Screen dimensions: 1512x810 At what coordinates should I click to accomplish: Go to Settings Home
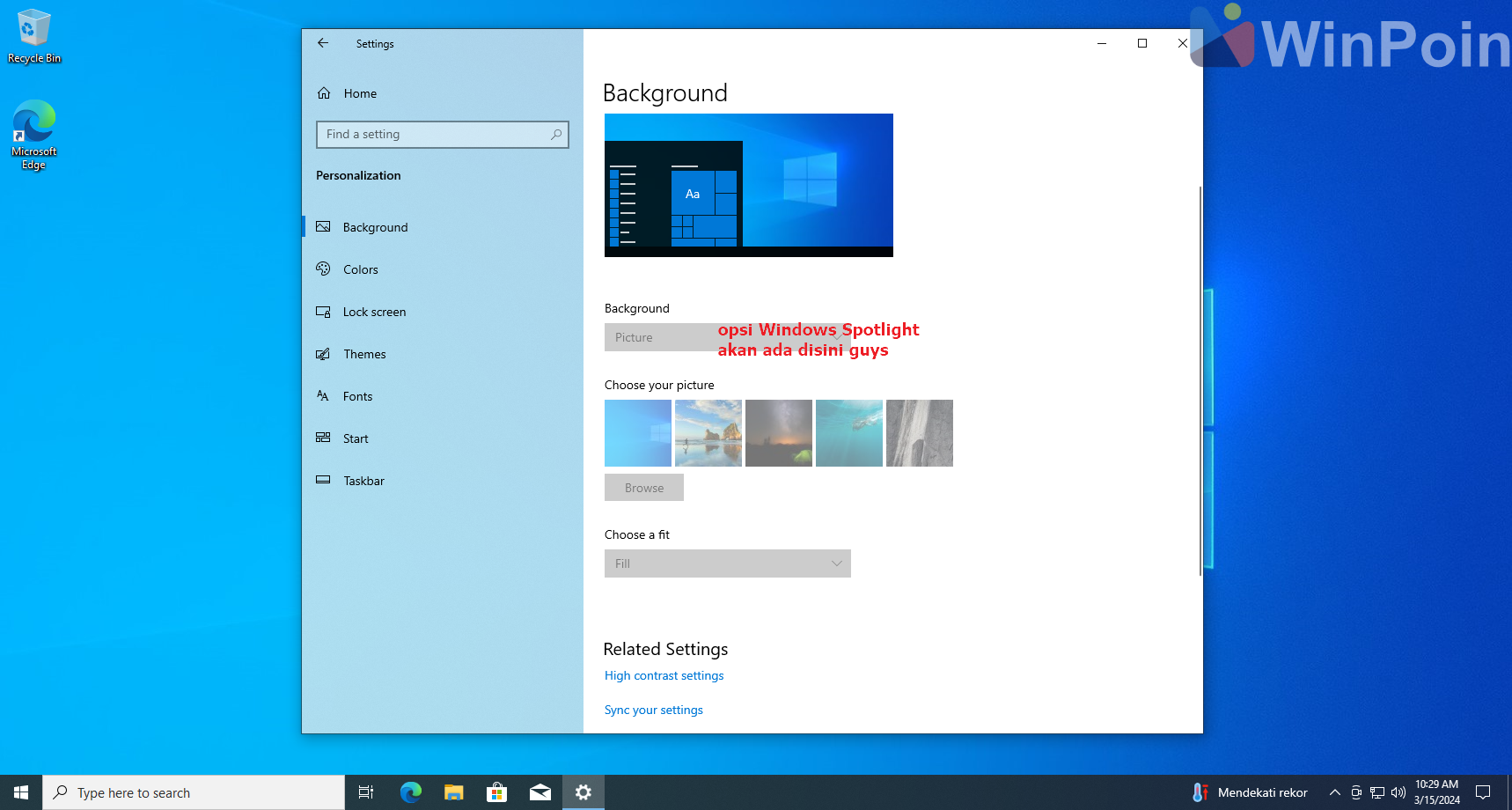pyautogui.click(x=359, y=93)
